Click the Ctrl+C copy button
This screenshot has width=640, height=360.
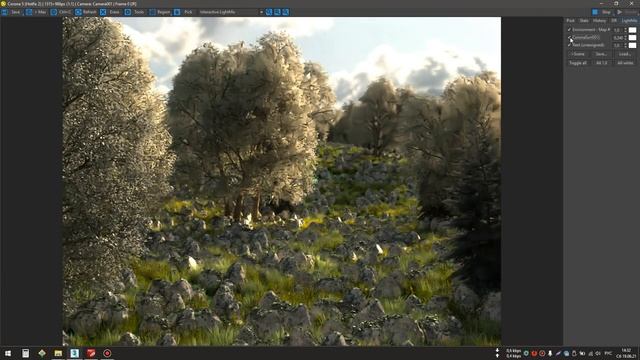[61, 12]
